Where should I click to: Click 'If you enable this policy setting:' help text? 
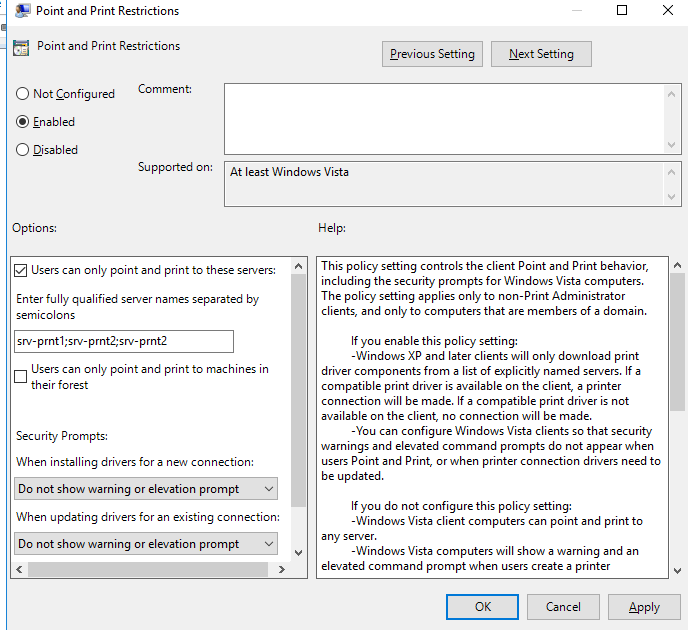(434, 341)
